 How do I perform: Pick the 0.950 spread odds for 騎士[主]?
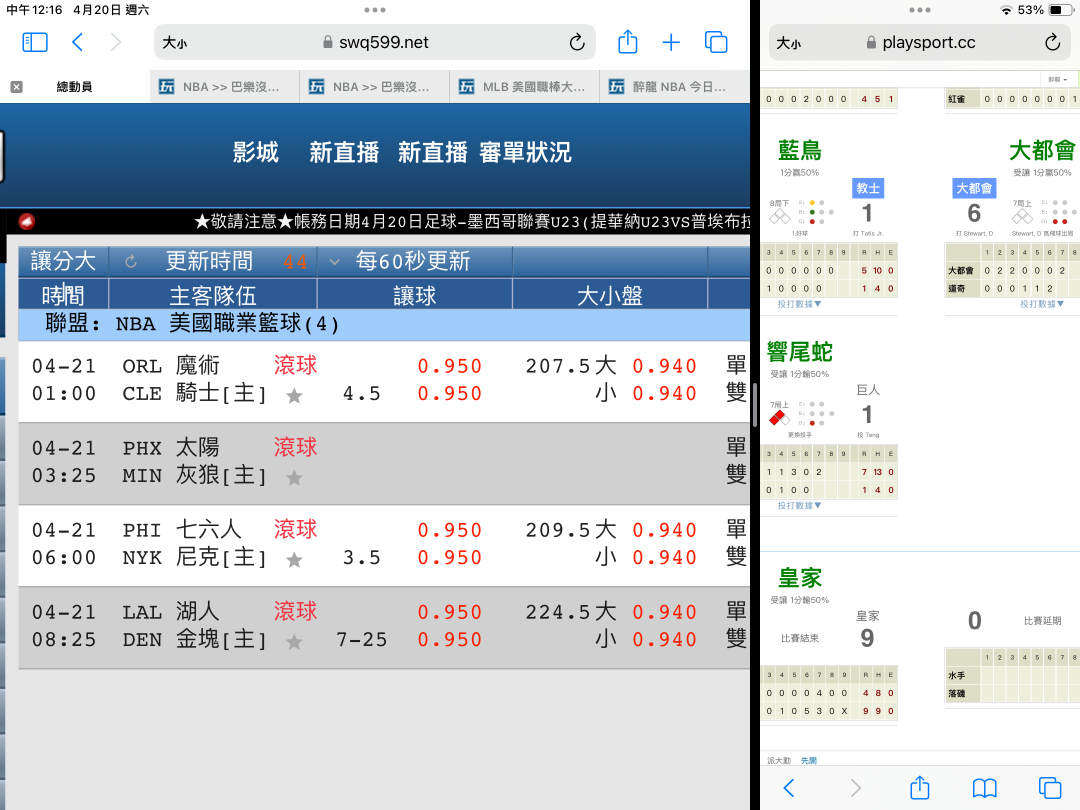450,394
